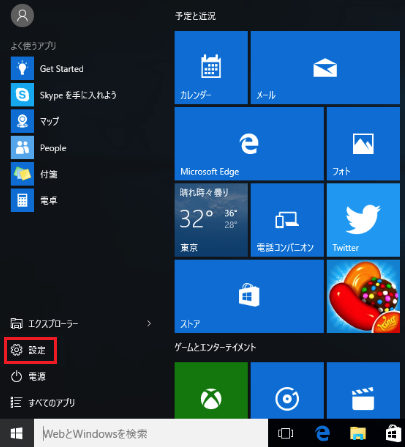This screenshot has height=447, width=405.
Task: Open the フォト photos tile
Action: click(x=363, y=144)
